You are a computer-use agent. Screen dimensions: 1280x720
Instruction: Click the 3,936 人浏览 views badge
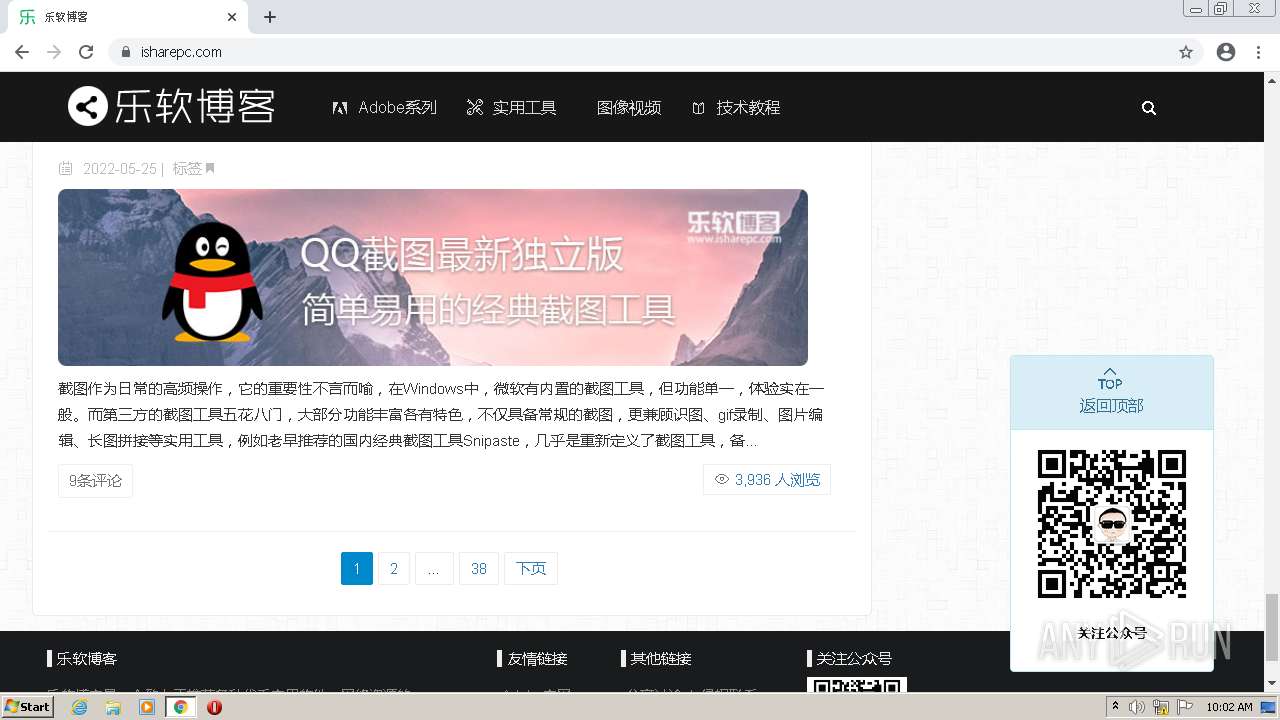coord(767,480)
